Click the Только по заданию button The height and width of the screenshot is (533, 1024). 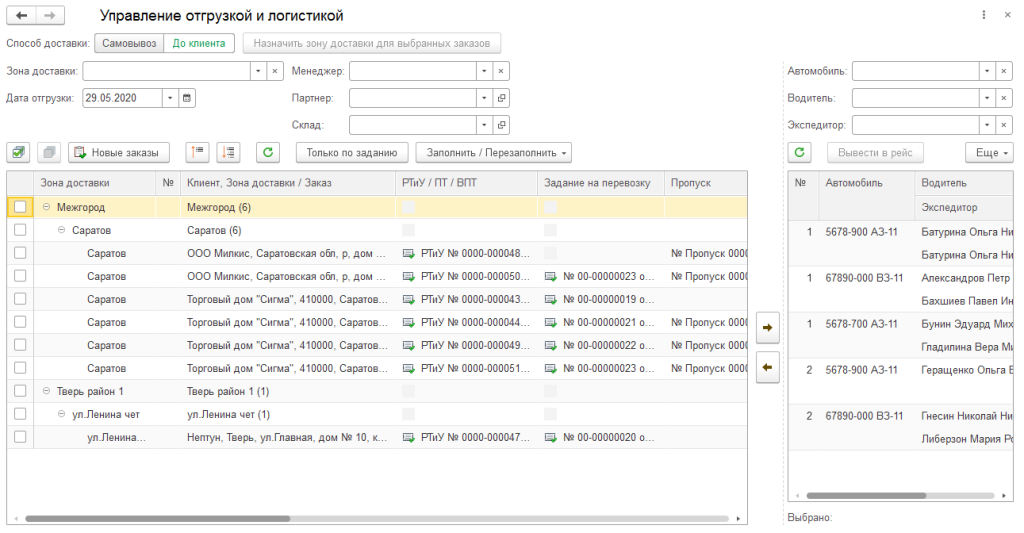click(352, 152)
